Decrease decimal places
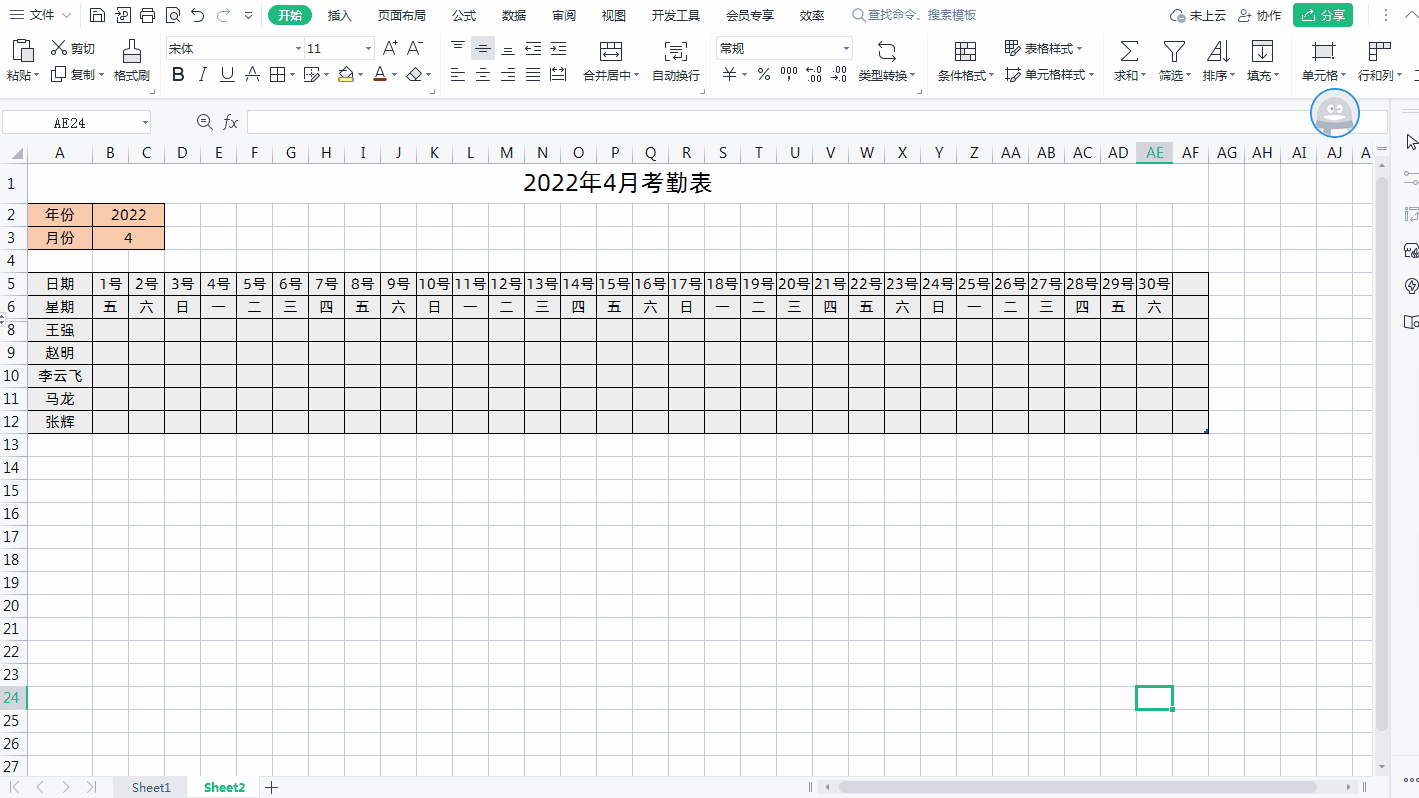The height and width of the screenshot is (798, 1419). click(x=839, y=74)
